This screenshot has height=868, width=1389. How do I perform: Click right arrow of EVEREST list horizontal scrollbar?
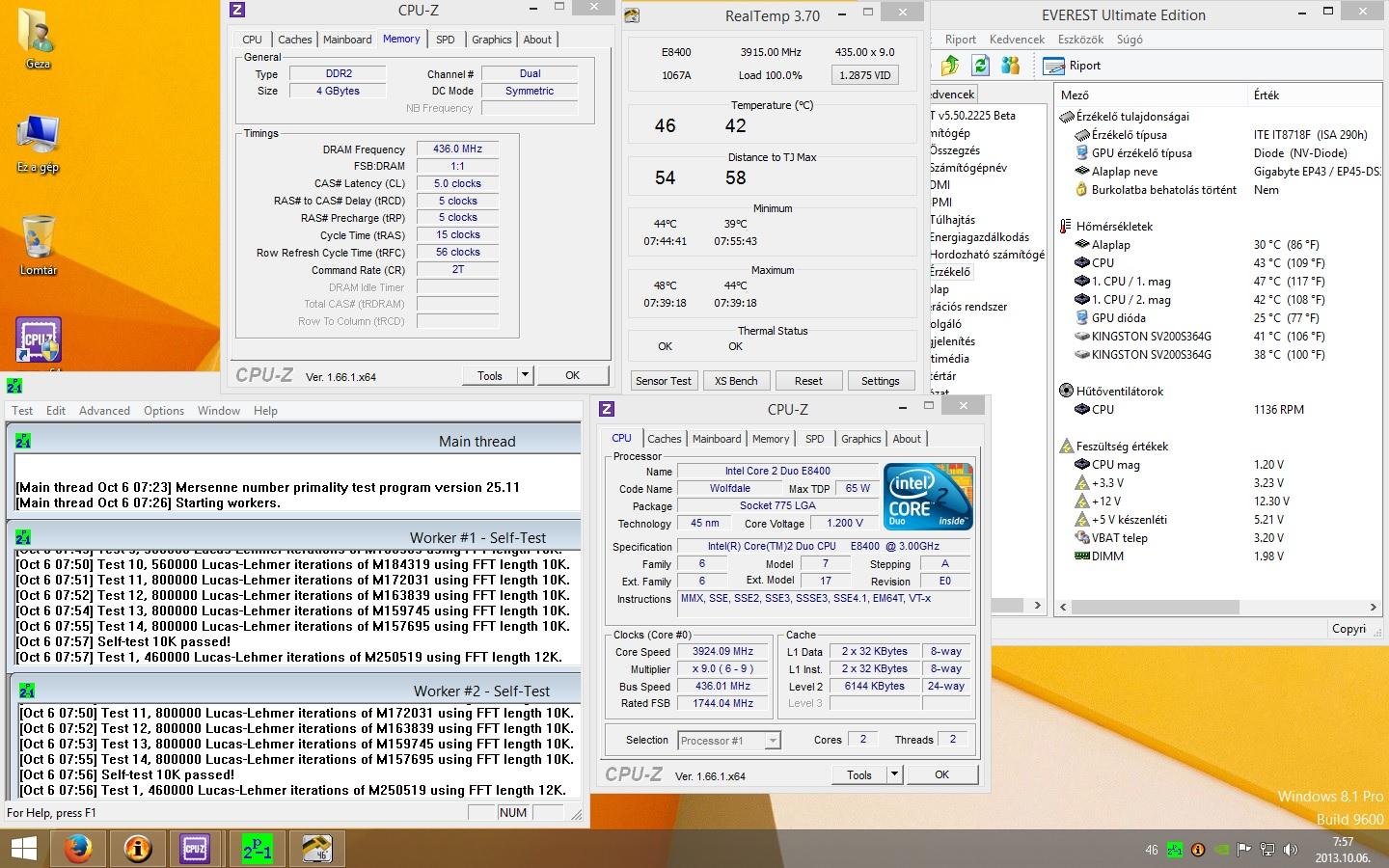click(x=1373, y=607)
